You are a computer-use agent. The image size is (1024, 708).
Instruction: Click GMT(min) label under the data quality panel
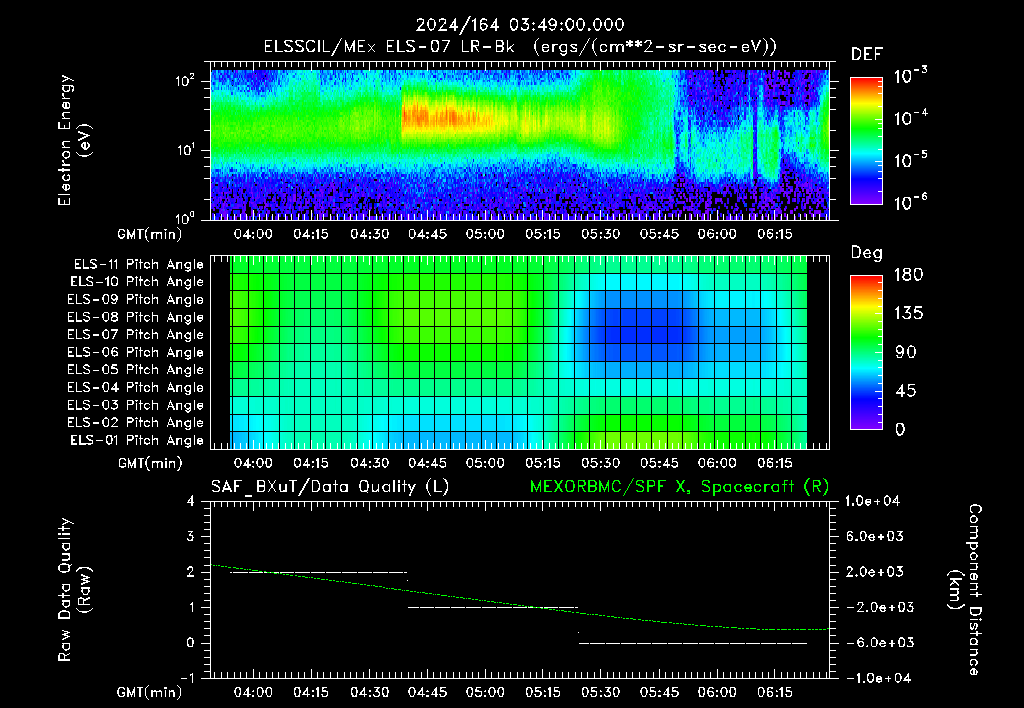pos(150,692)
